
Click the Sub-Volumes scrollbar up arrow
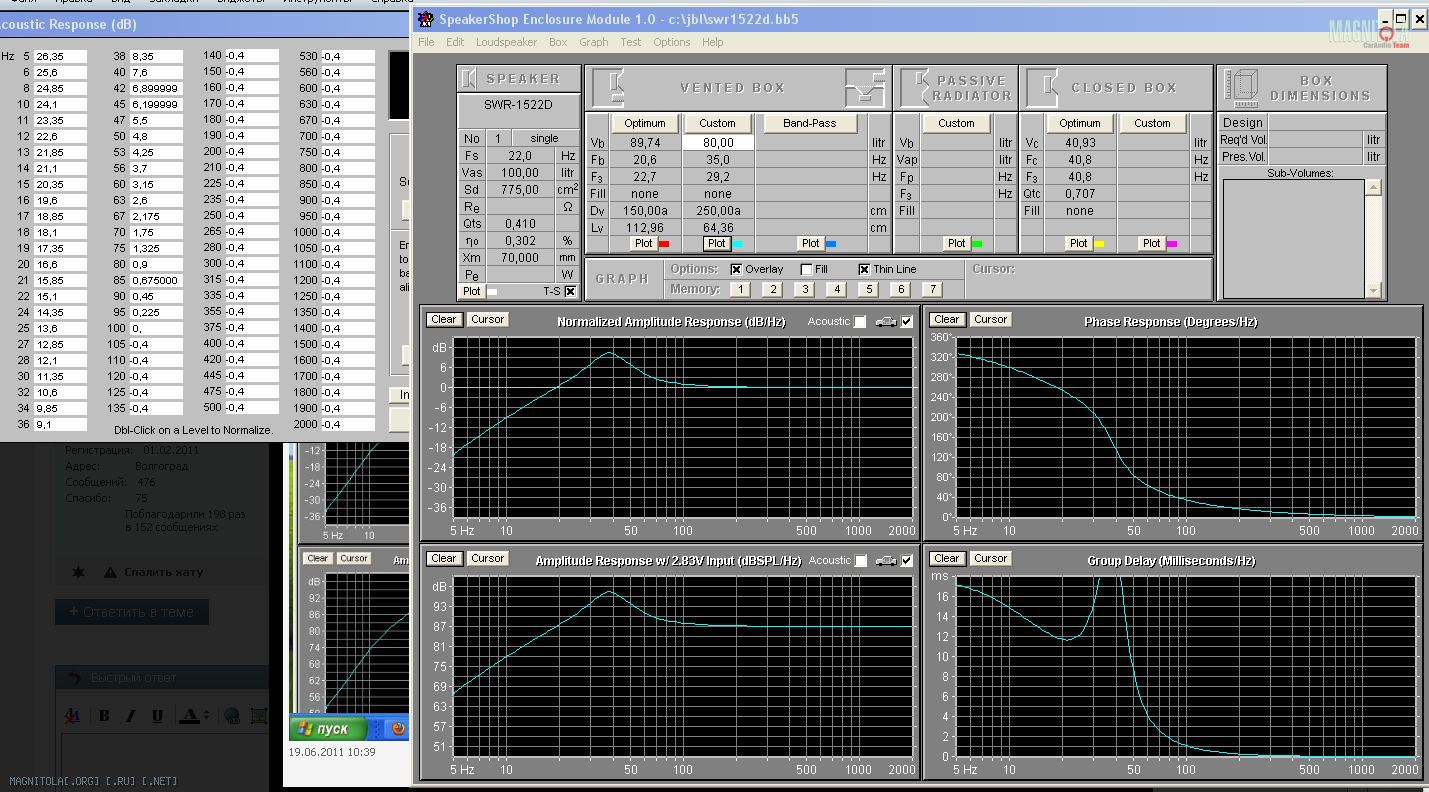coord(1374,187)
